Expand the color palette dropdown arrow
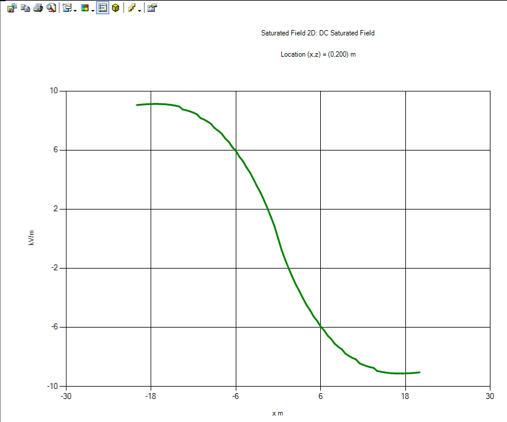The width and height of the screenshot is (507, 422). coord(92,11)
